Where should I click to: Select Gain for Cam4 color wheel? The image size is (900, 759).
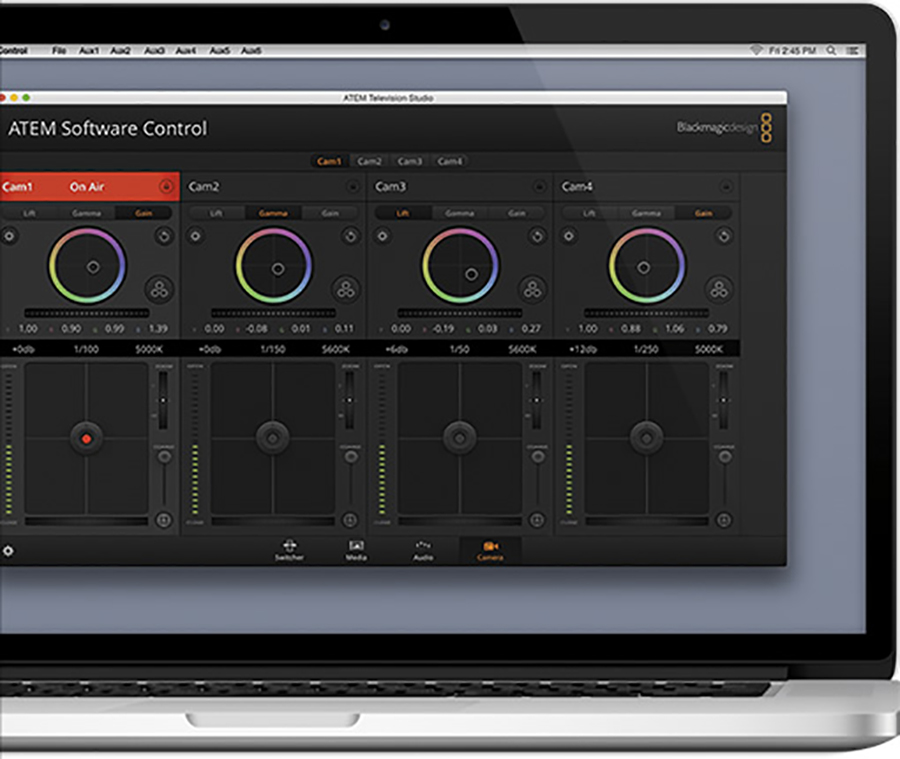(x=703, y=213)
